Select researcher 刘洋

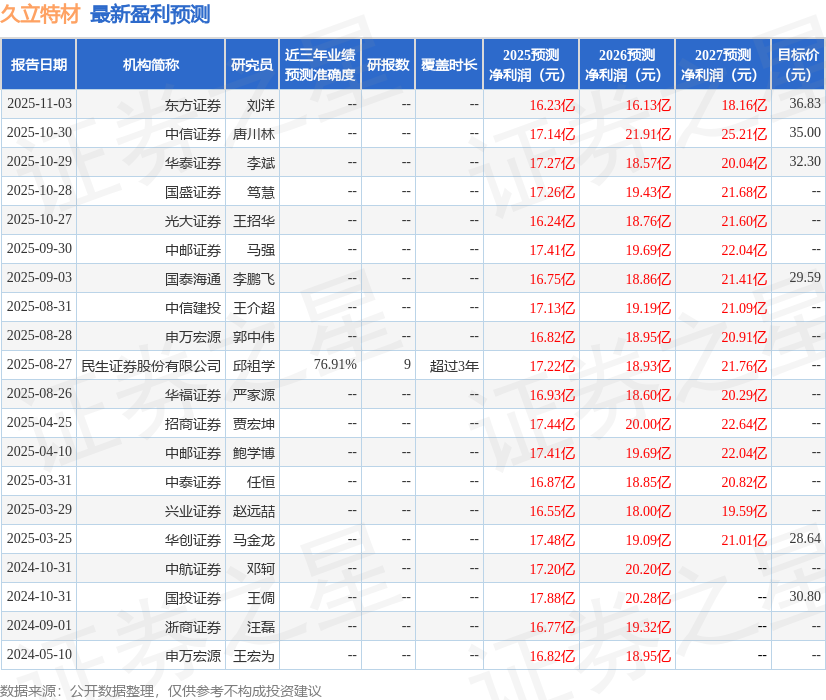click(x=259, y=104)
